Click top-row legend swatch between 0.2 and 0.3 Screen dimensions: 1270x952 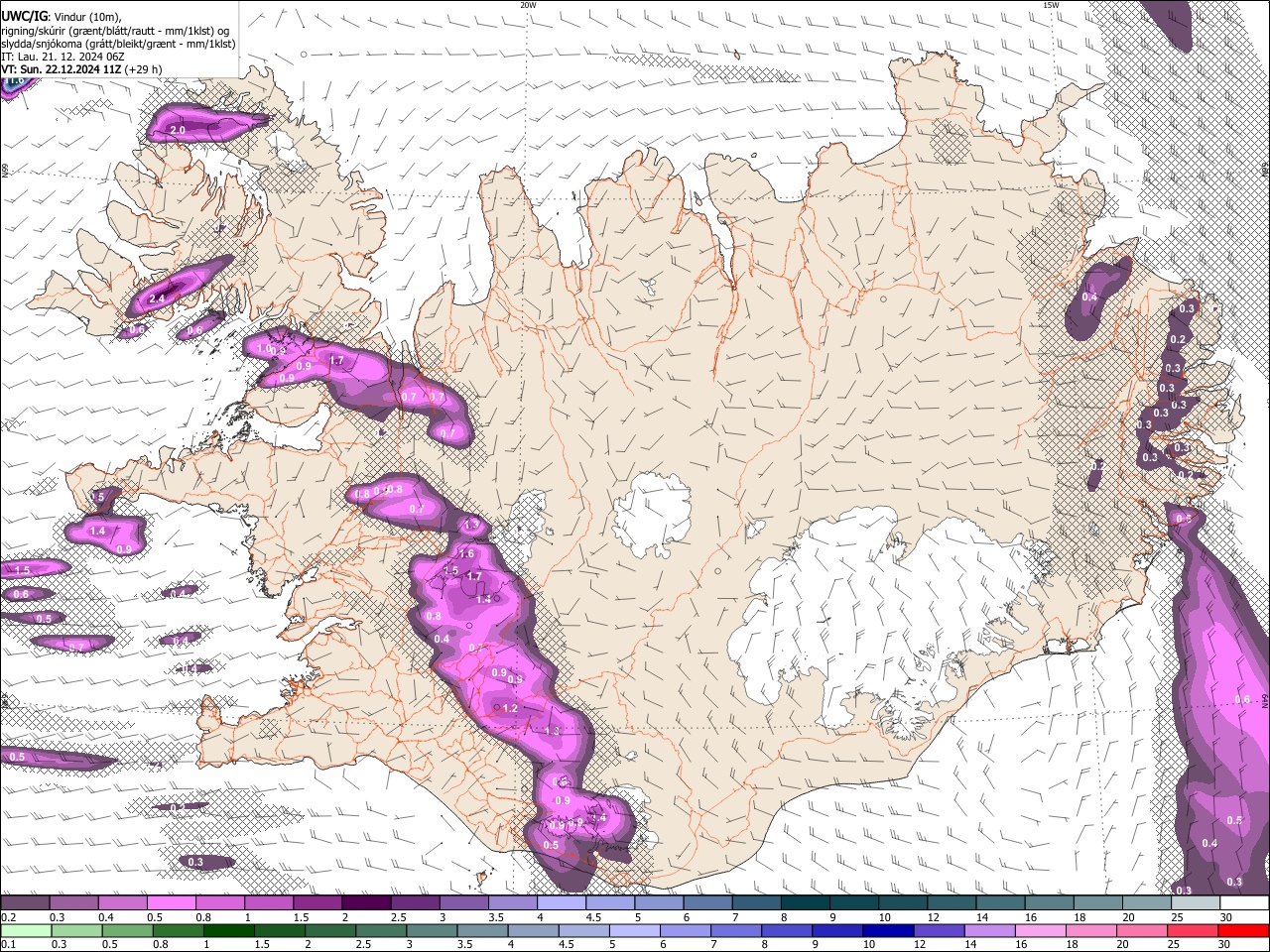[25, 903]
